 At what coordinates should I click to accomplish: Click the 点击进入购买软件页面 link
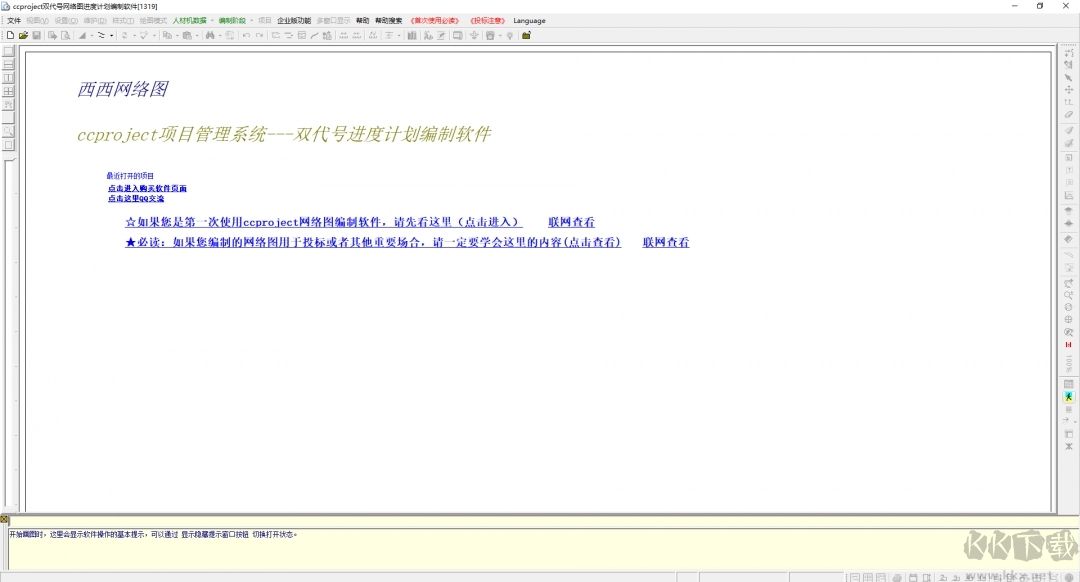tap(147, 188)
